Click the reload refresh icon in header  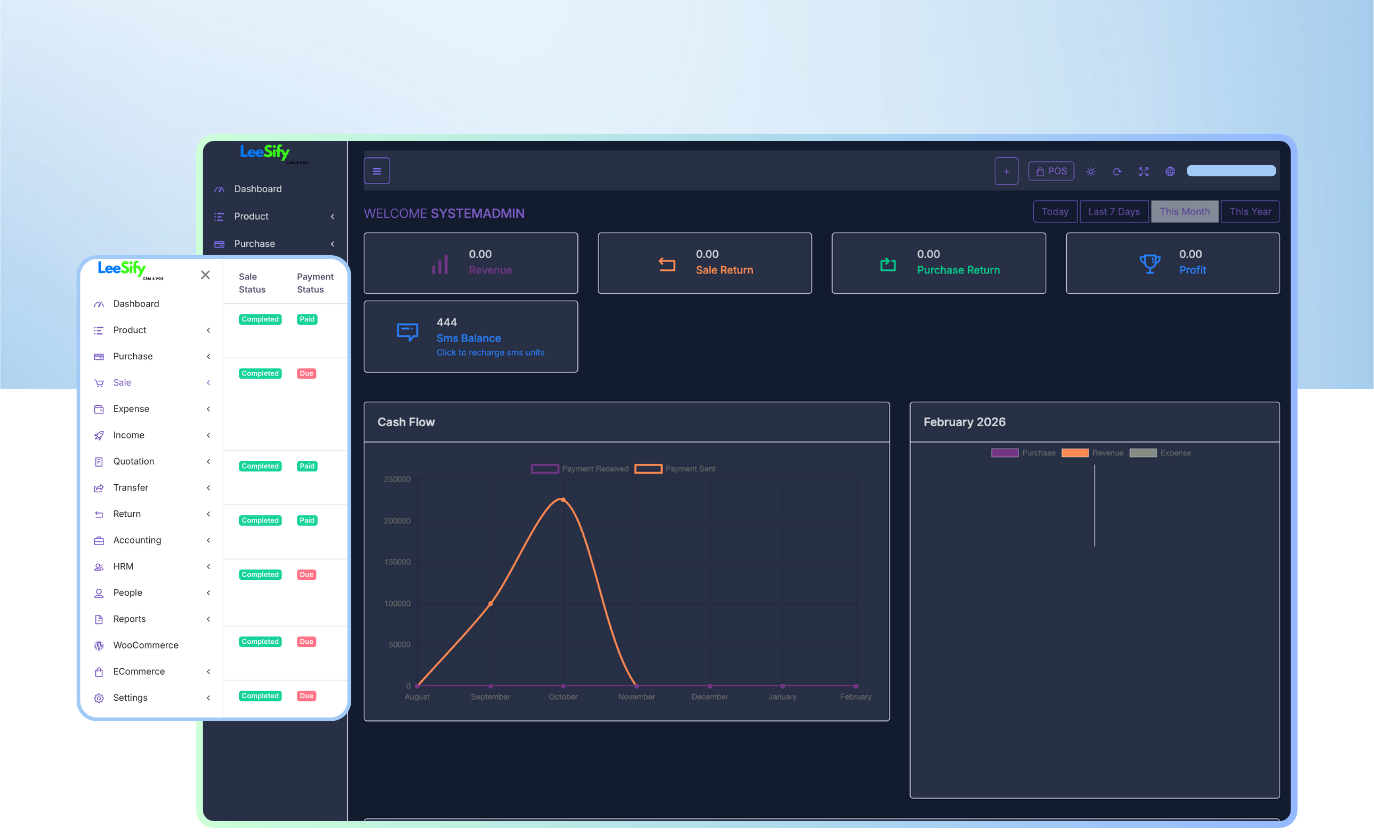1117,171
